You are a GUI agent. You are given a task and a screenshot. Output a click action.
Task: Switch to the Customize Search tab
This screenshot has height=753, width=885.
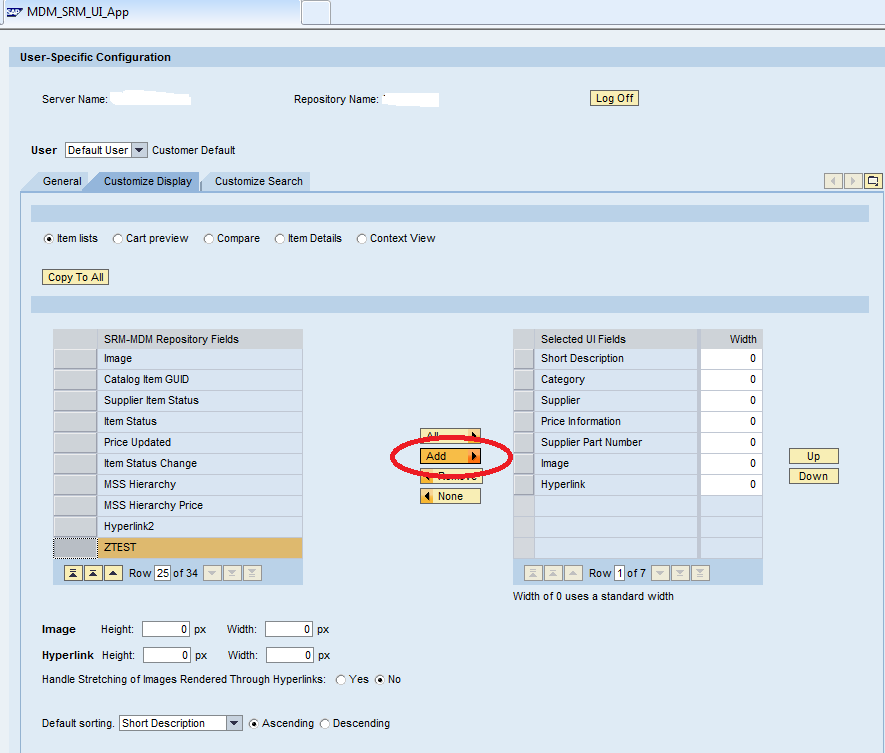pos(259,181)
